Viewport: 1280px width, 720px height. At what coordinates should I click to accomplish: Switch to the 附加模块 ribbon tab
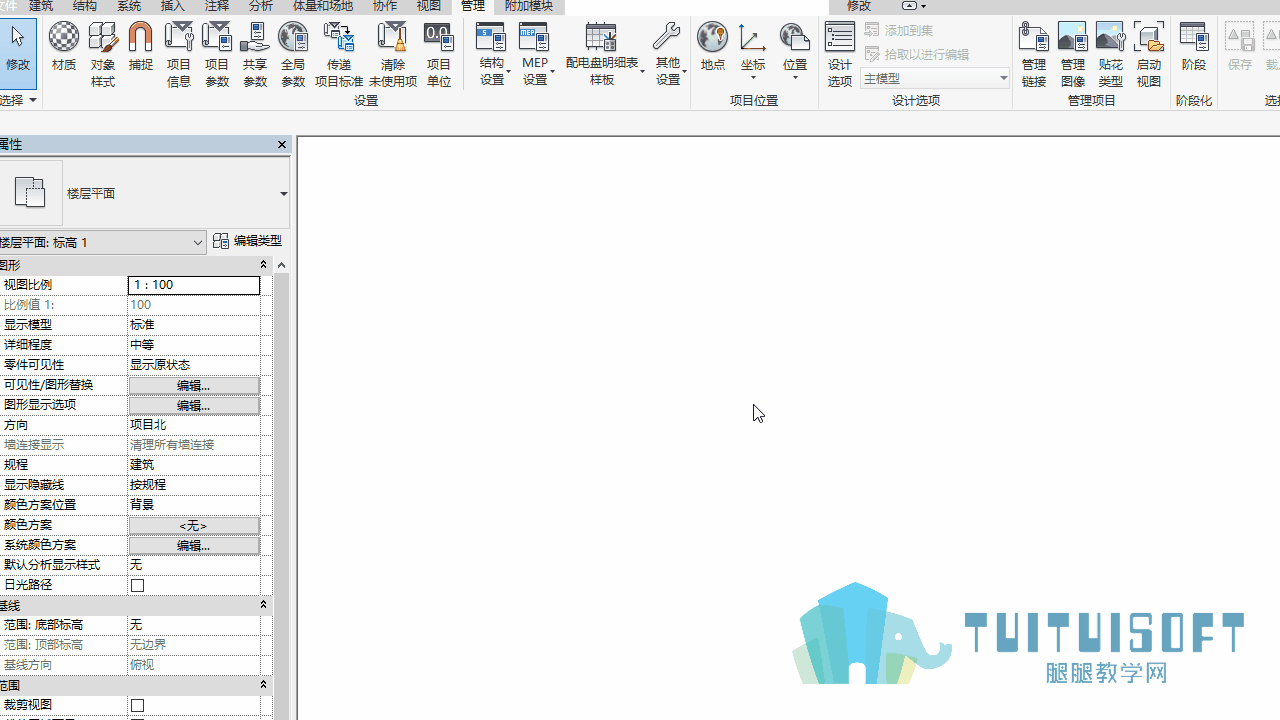click(529, 6)
